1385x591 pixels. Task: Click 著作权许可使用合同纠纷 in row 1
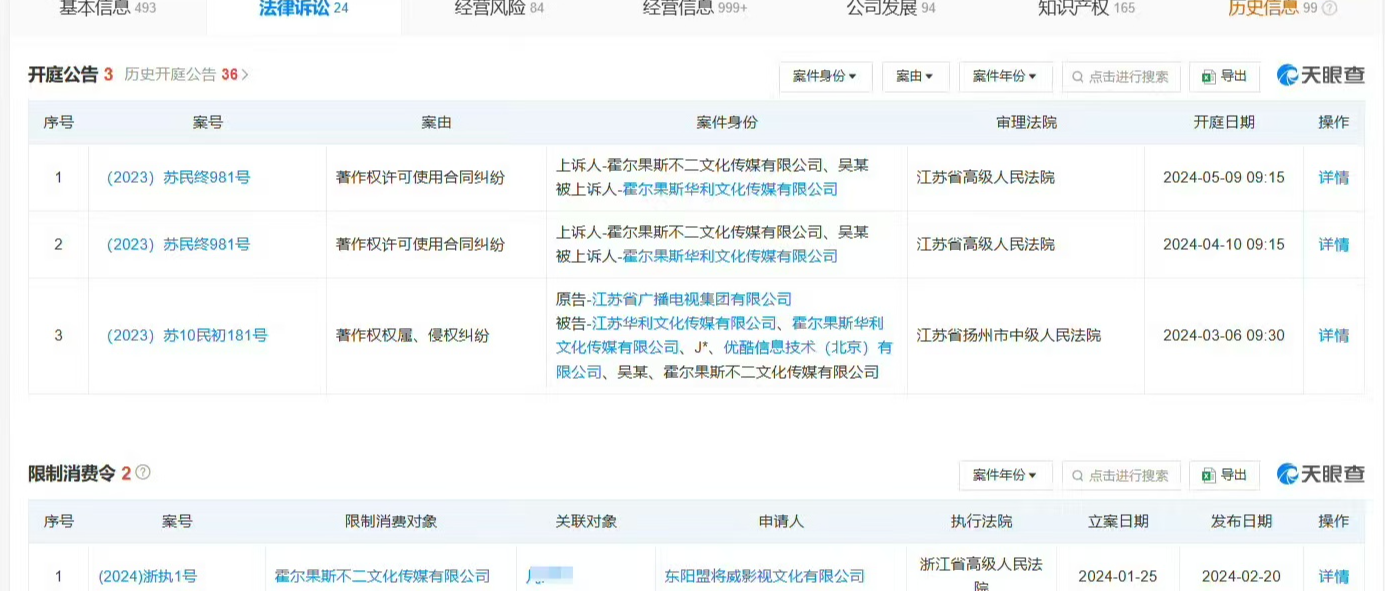pyautogui.click(x=420, y=178)
